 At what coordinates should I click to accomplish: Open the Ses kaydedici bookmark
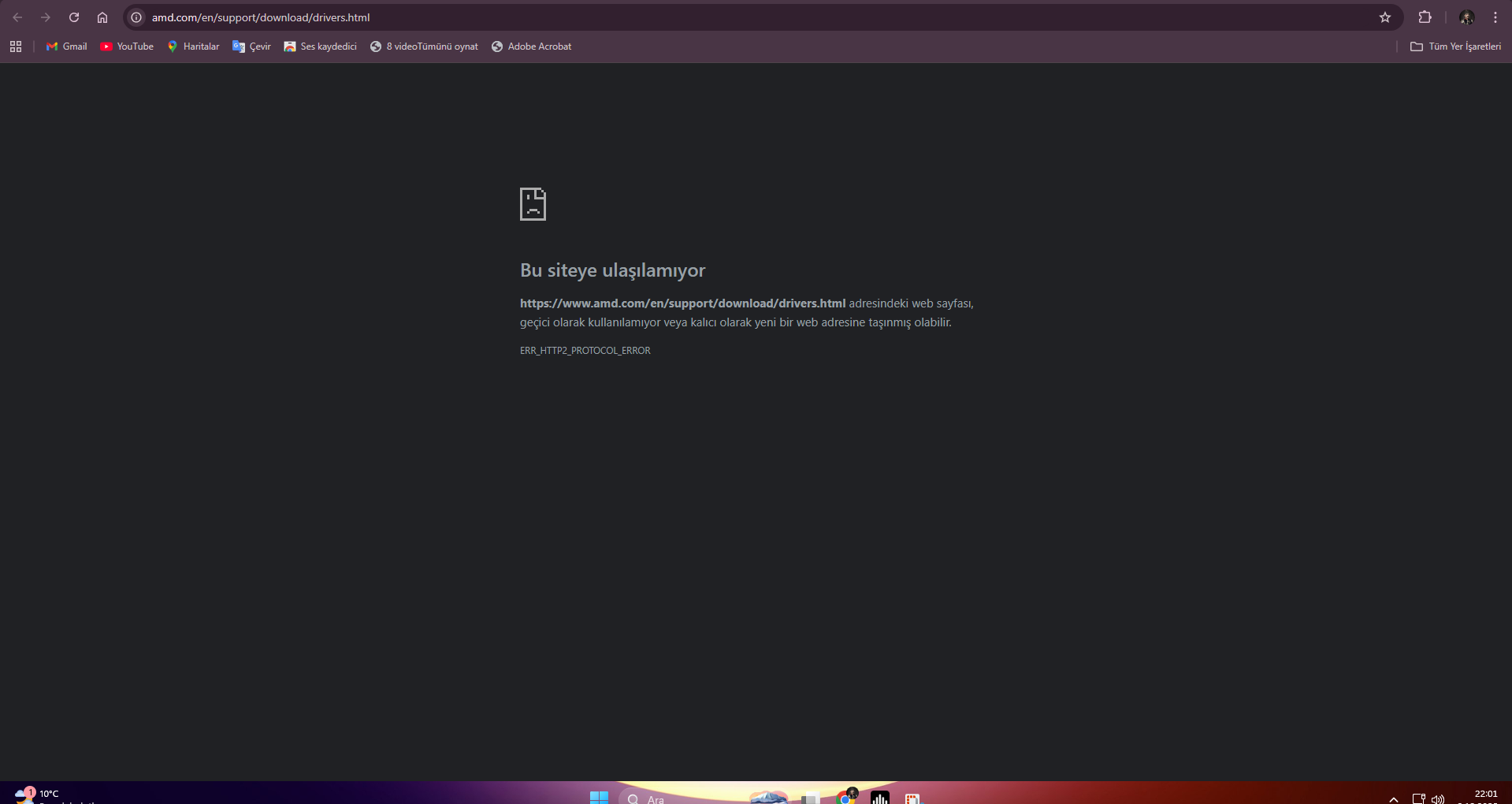coord(320,47)
